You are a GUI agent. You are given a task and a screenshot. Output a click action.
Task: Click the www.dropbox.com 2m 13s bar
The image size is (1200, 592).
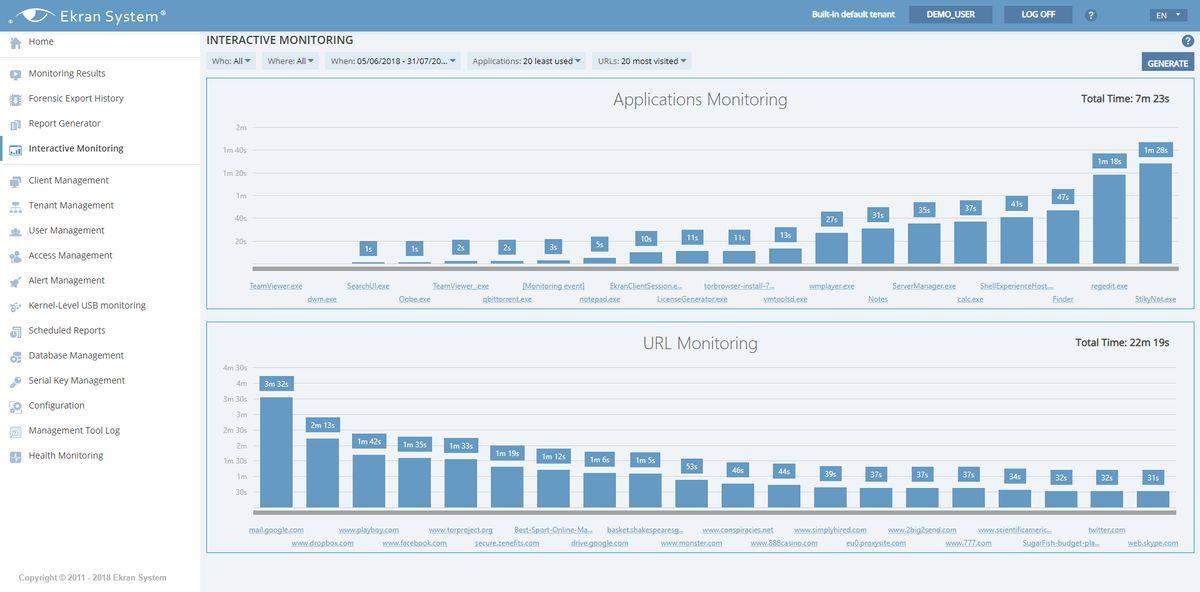[322, 473]
